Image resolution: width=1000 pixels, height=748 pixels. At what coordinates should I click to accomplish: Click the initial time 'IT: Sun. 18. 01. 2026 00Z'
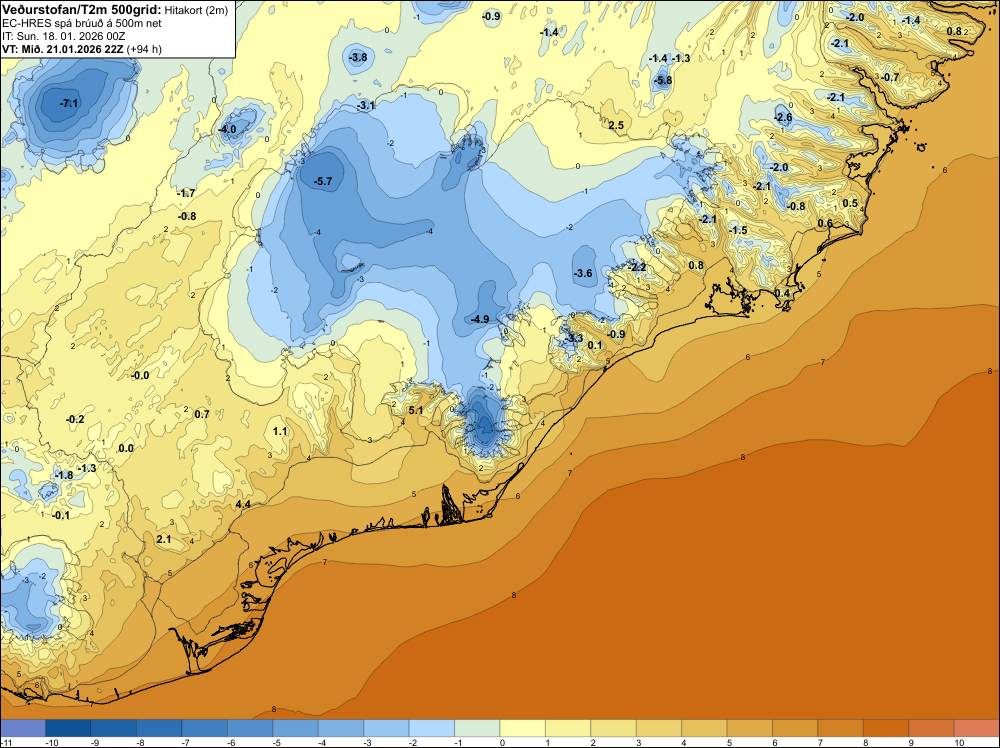(x=63, y=36)
